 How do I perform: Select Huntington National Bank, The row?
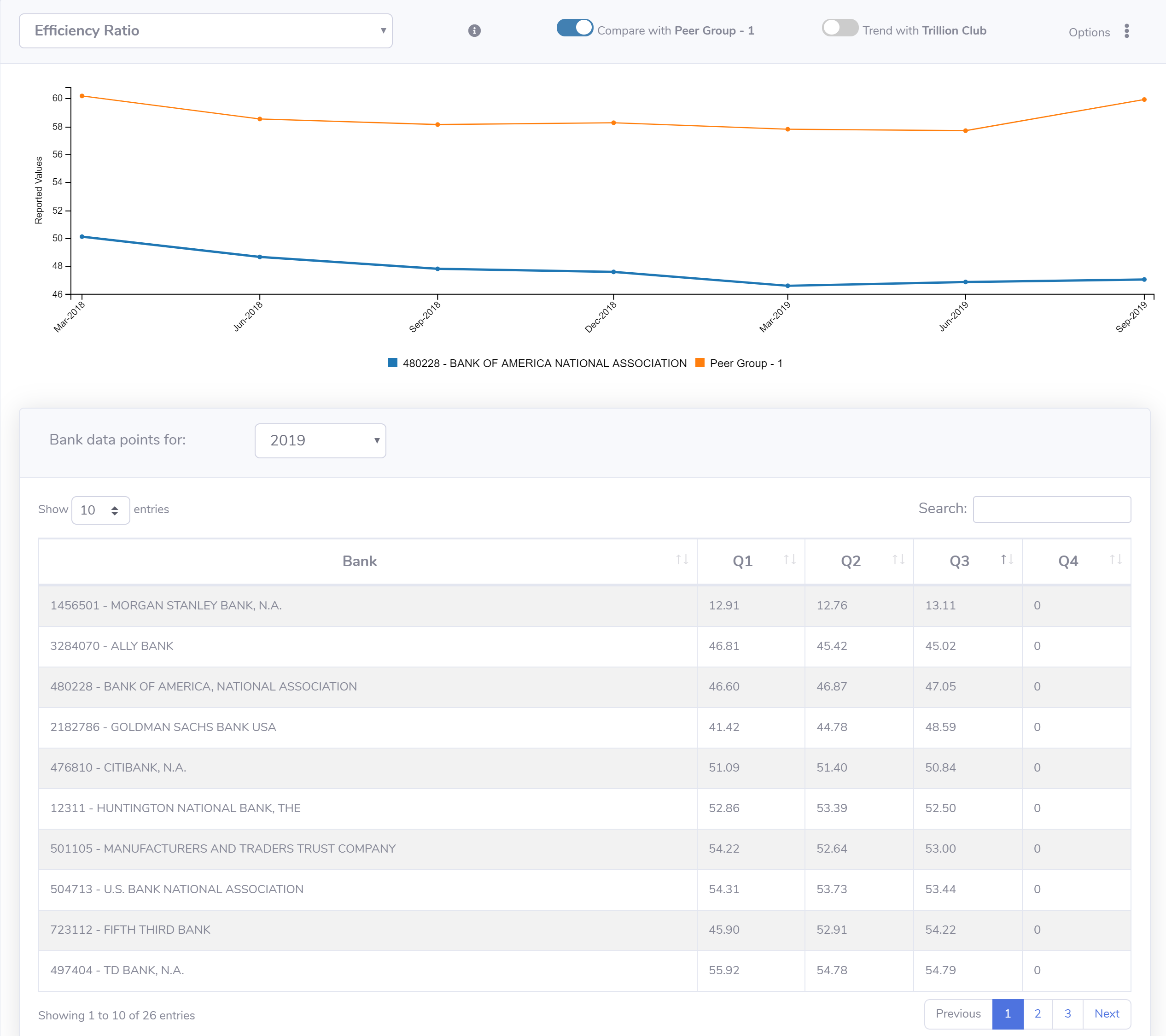(585, 808)
